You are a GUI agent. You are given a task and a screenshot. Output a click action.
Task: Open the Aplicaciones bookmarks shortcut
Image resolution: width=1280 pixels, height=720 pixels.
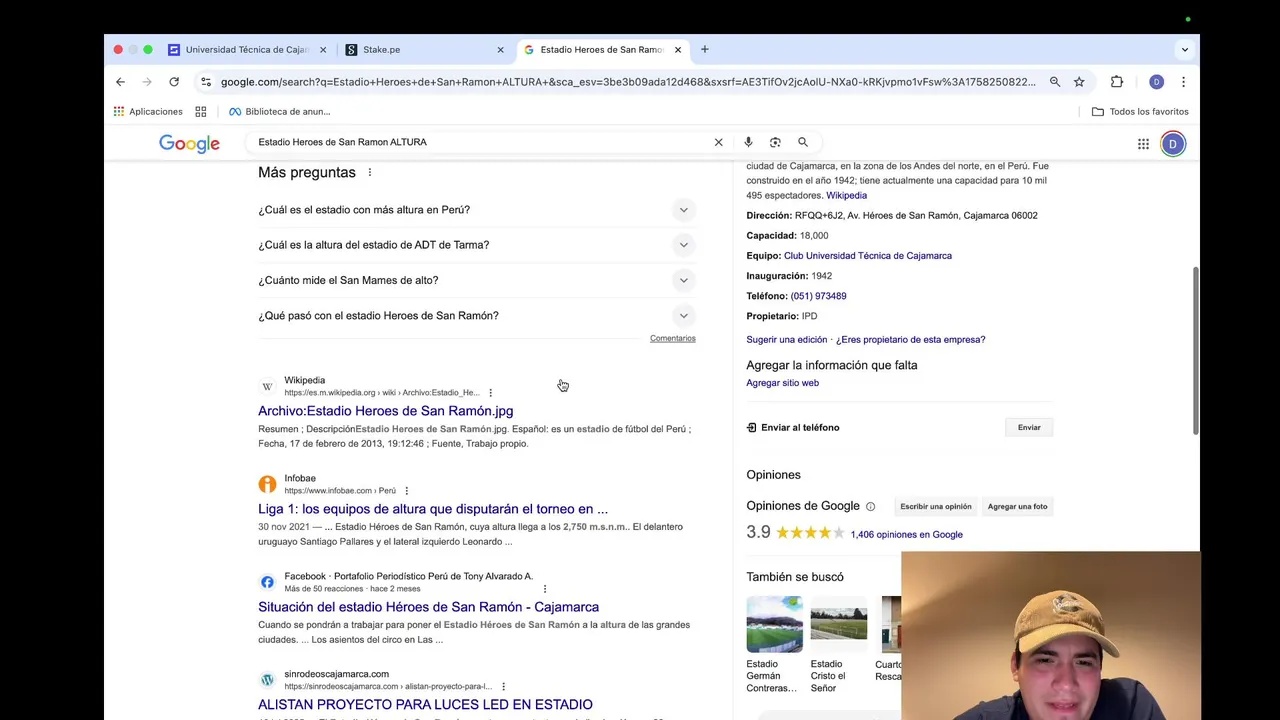(148, 111)
